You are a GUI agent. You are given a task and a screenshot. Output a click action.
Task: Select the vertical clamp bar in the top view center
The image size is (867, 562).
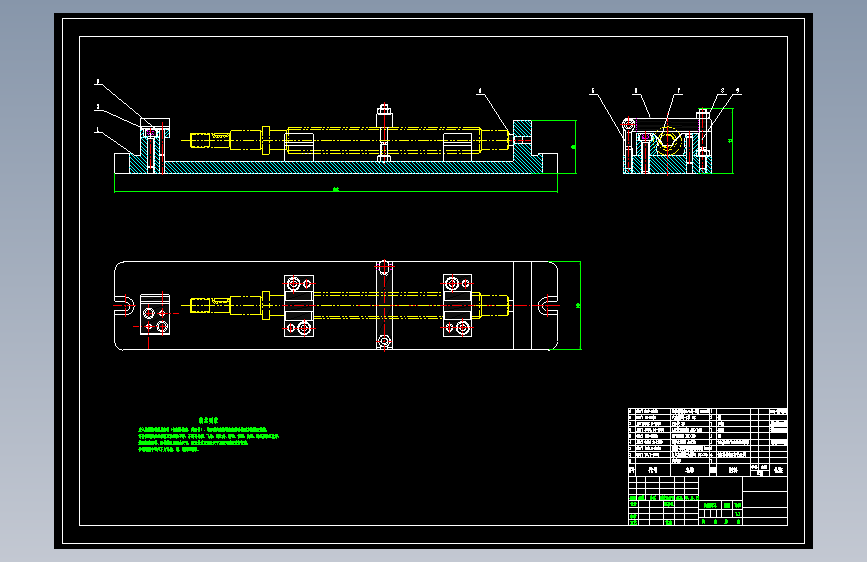[x=384, y=305]
